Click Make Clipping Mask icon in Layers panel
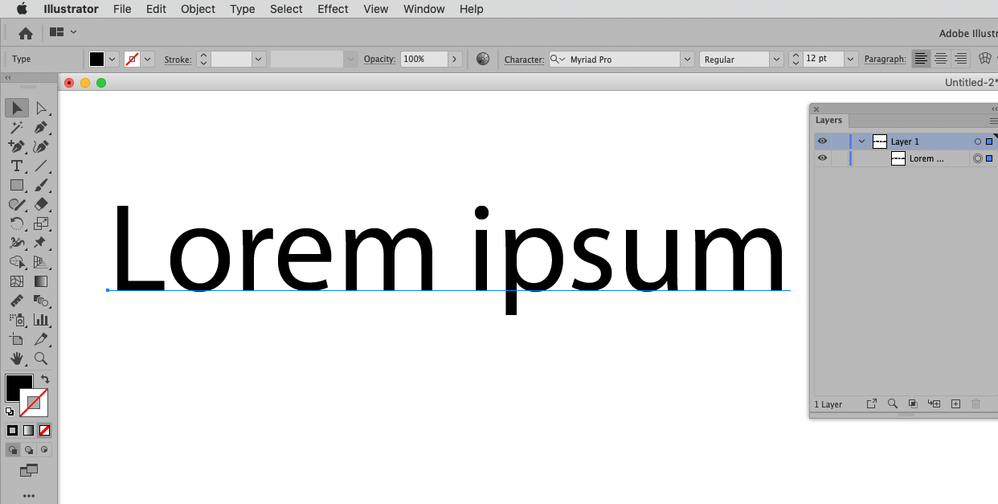This screenshot has width=998, height=504. (913, 403)
